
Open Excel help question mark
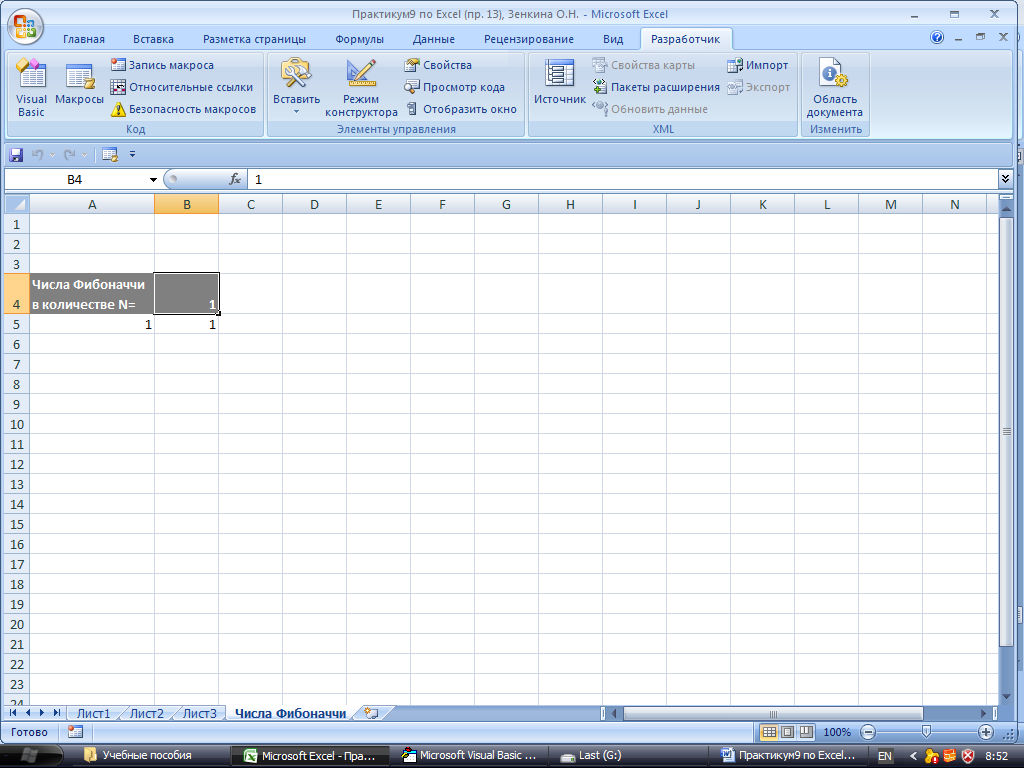[937, 37]
